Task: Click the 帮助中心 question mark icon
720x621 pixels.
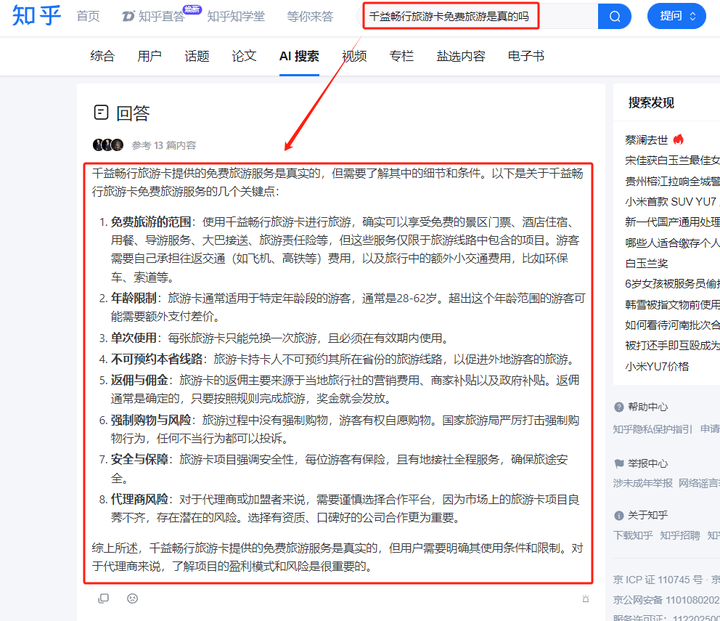Action: 619,407
